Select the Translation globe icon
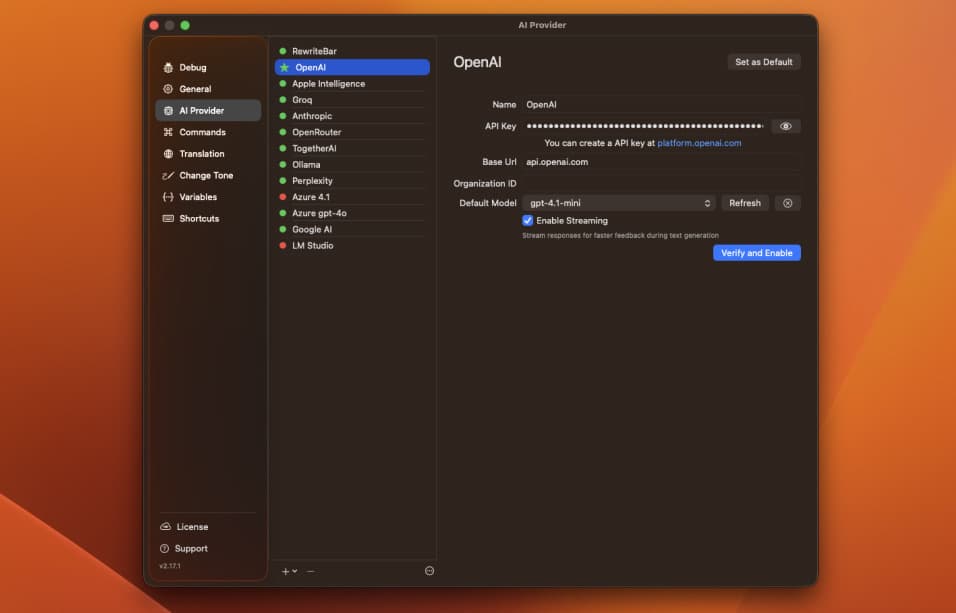 (x=168, y=154)
